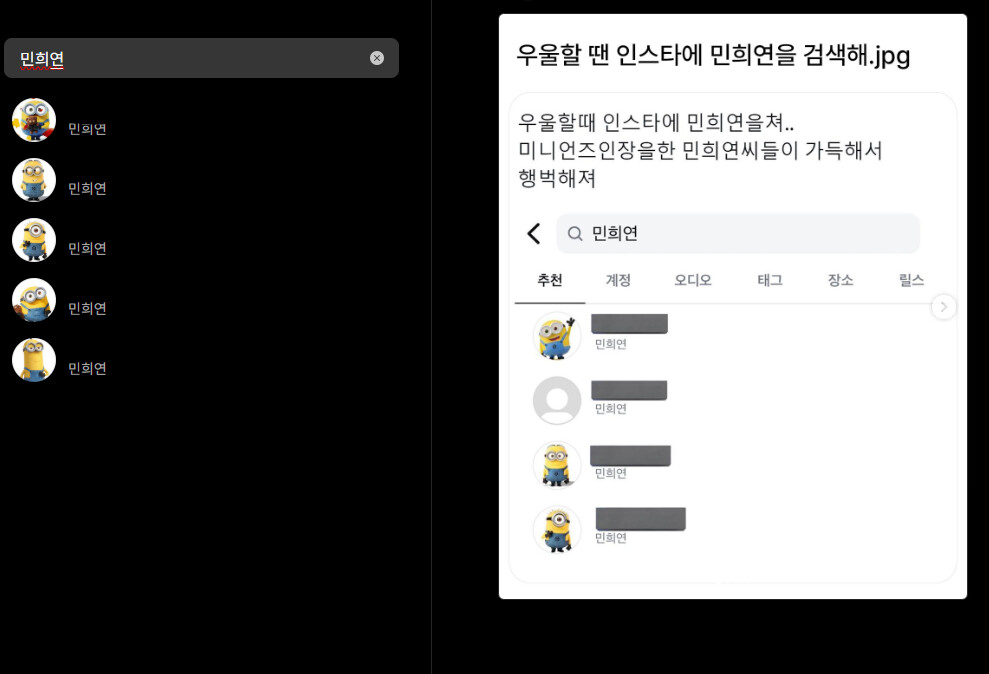Open fourth 민희연 result with smiling minion avatar
This screenshot has width=989, height=674.
(34, 299)
